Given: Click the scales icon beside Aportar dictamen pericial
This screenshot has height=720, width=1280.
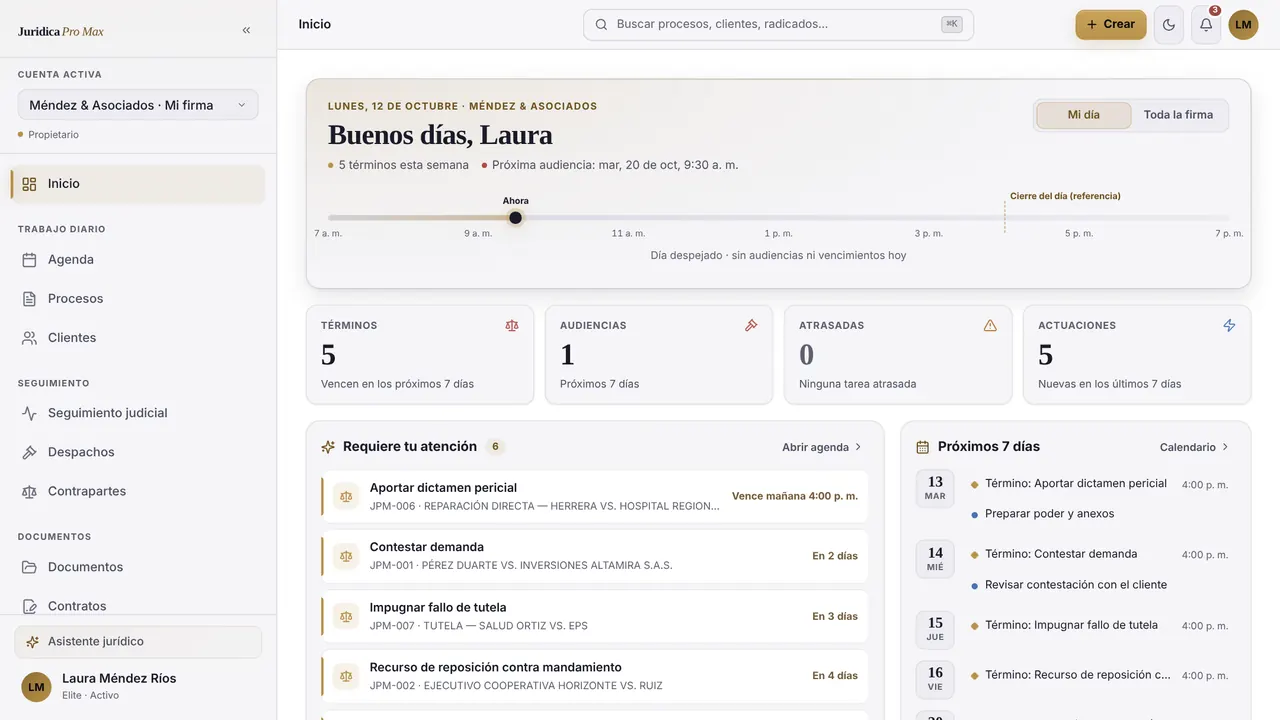Looking at the screenshot, I should (346, 496).
